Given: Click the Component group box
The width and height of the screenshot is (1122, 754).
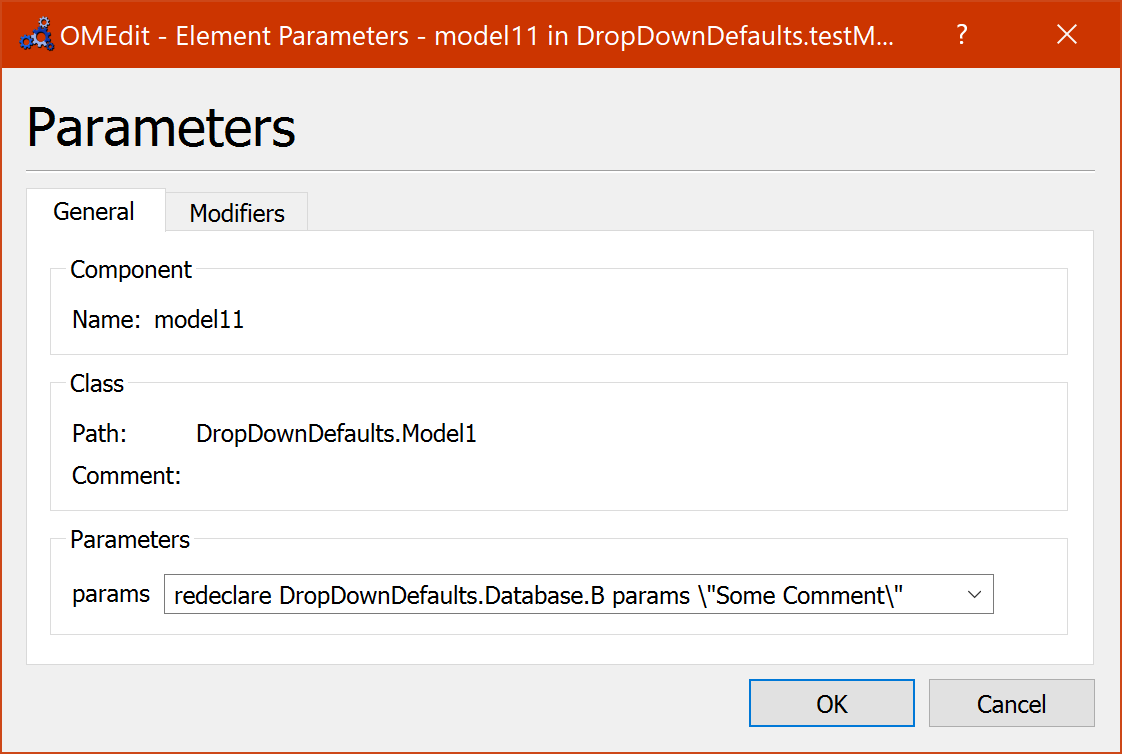Looking at the screenshot, I should point(131,269).
